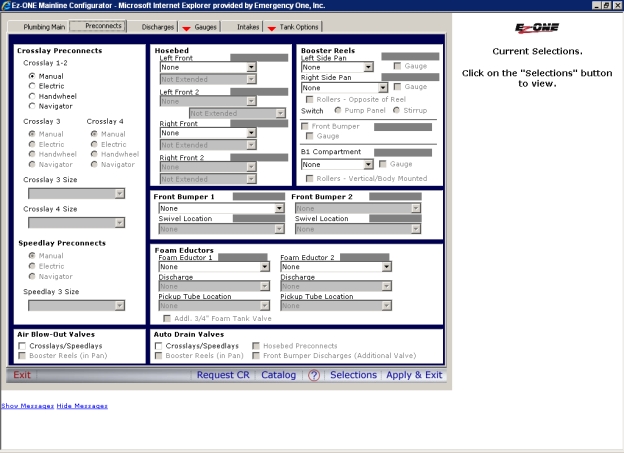The height and width of the screenshot is (453, 624).
Task: Select Manual for Crosslay 1-2
Action: click(x=32, y=76)
